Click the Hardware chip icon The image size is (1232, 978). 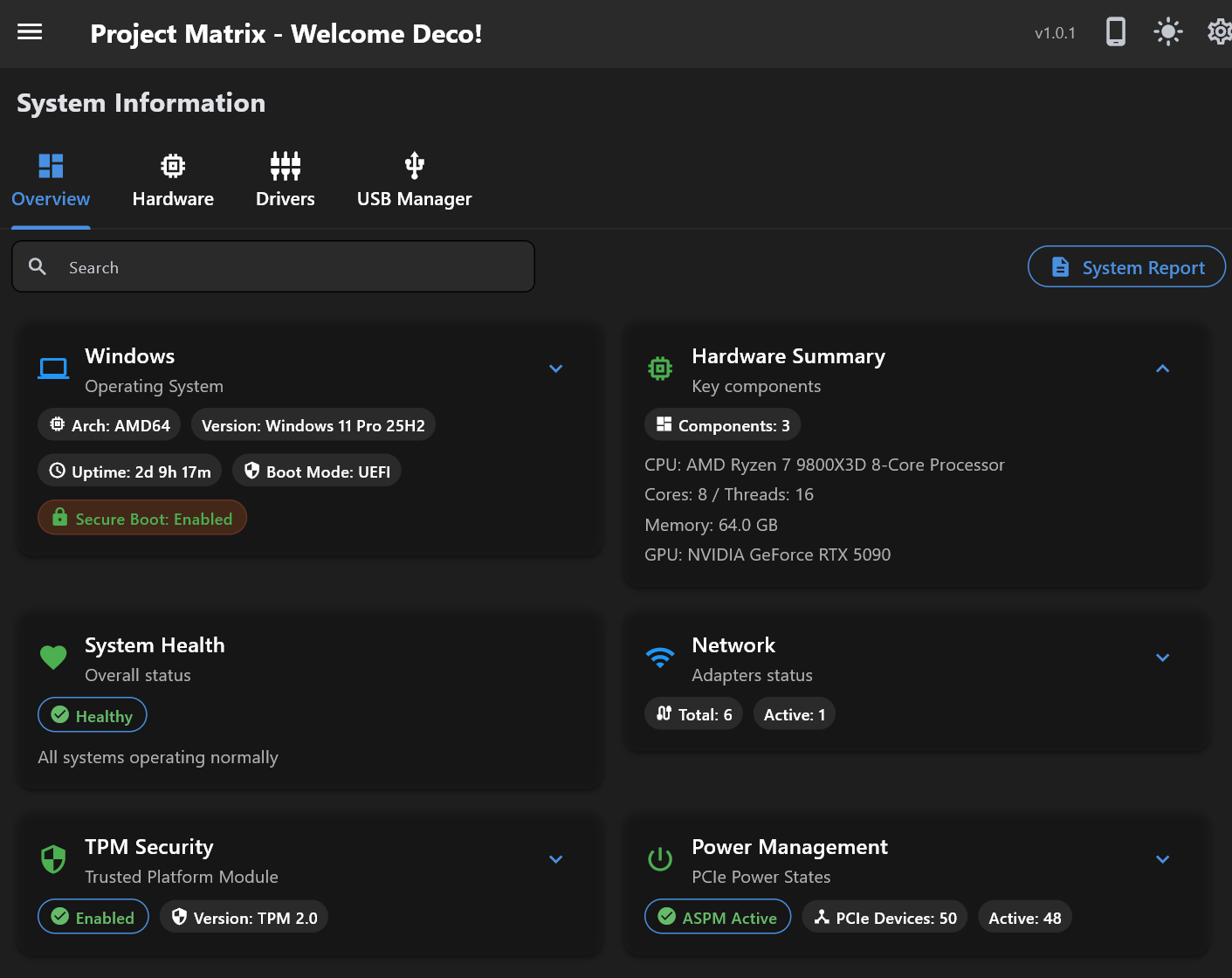173,166
